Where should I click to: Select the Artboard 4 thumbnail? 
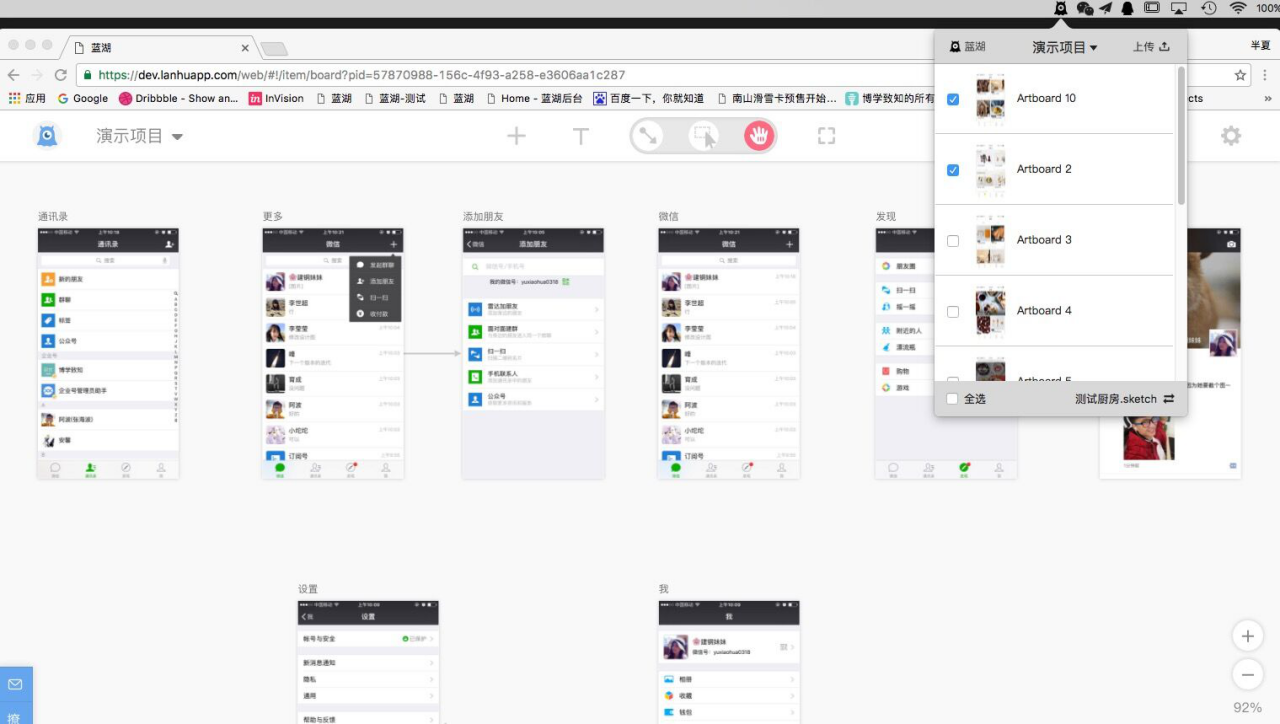990,312
